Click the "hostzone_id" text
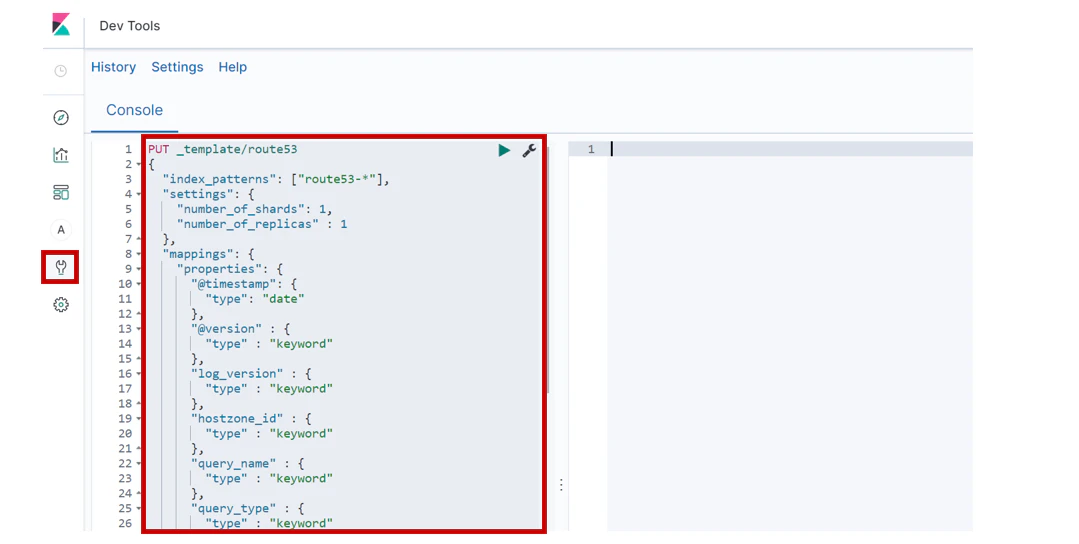Image resolution: width=1079 pixels, height=544 pixels. (x=237, y=419)
